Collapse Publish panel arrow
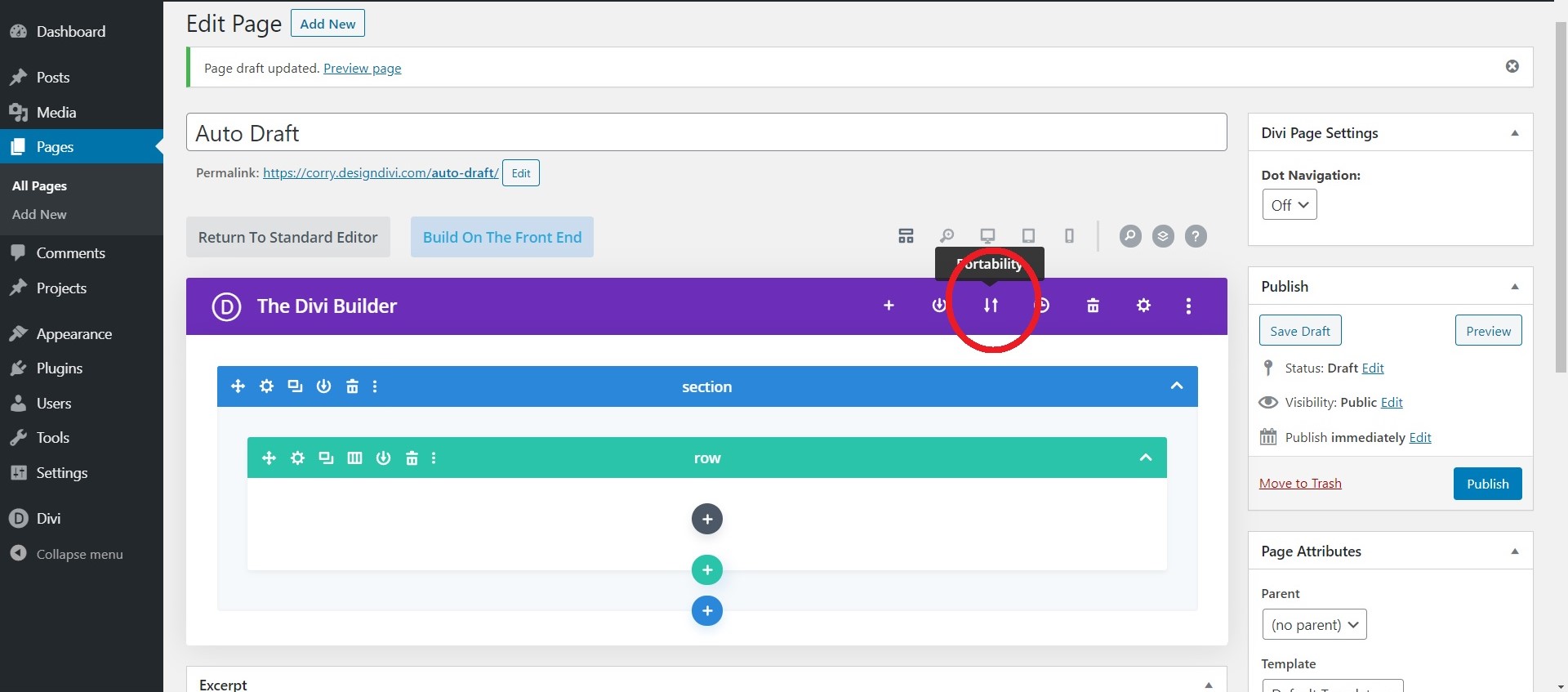The height and width of the screenshot is (692, 1568). [x=1515, y=287]
